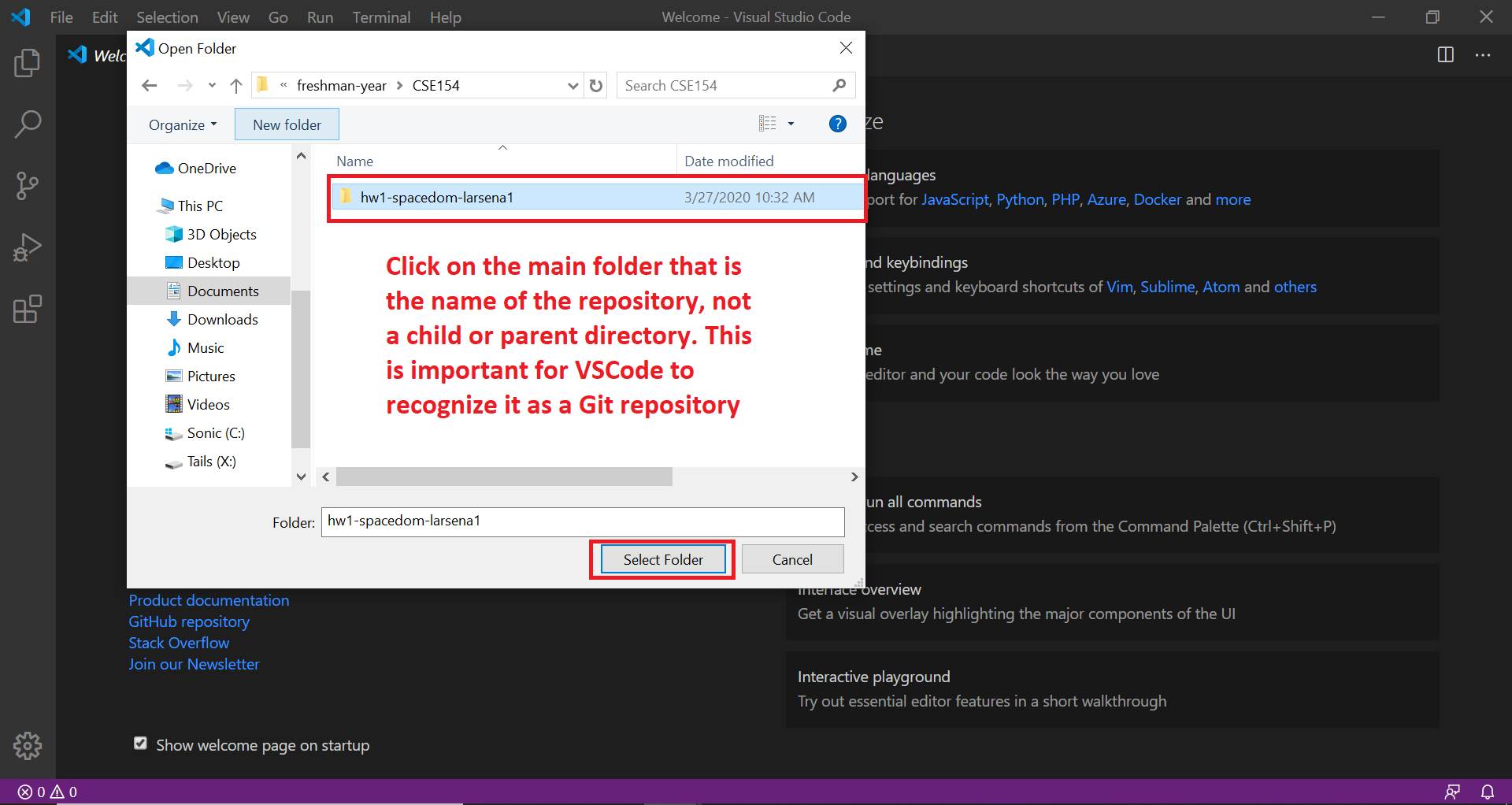Click the Select Folder button
The image size is (1512, 805).
click(662, 559)
